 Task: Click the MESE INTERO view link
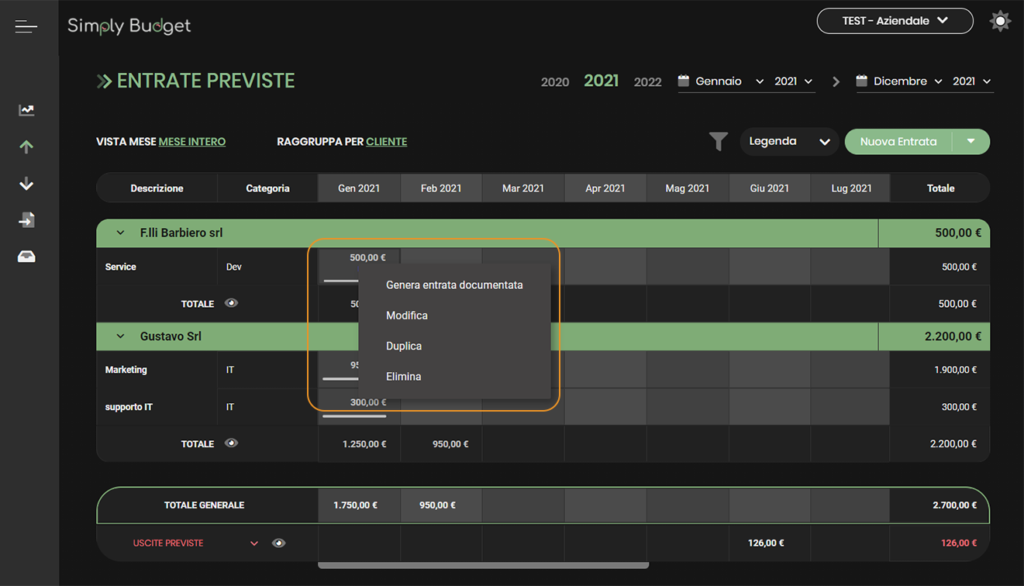(x=192, y=142)
